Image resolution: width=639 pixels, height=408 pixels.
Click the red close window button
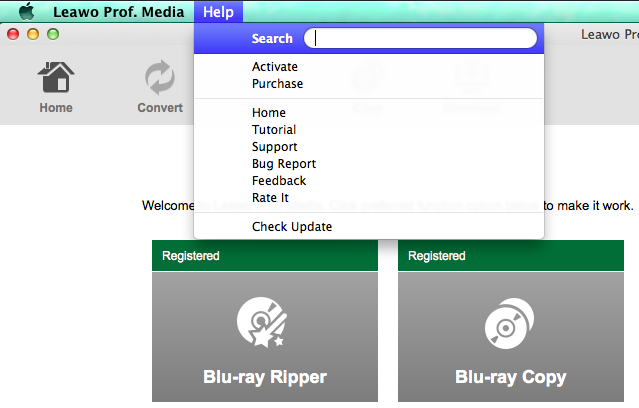tap(13, 34)
